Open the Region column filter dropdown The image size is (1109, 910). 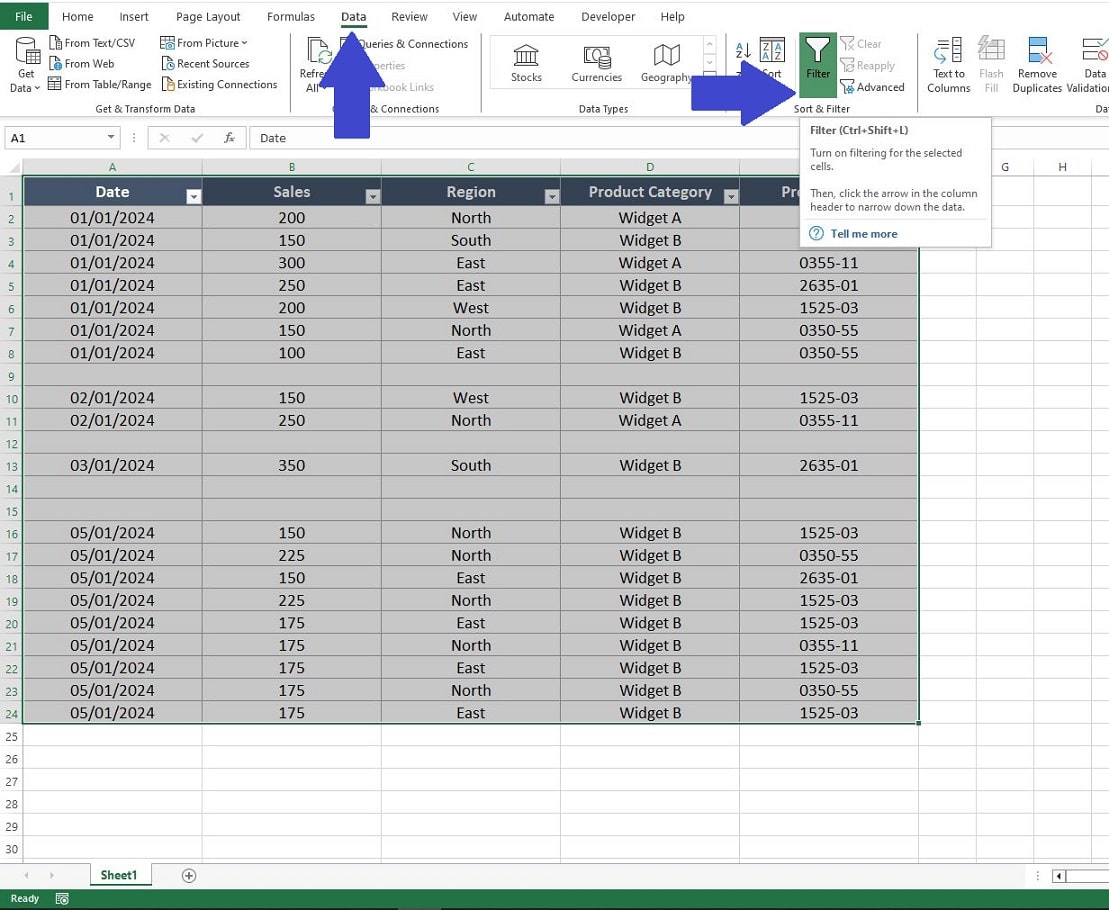[552, 196]
